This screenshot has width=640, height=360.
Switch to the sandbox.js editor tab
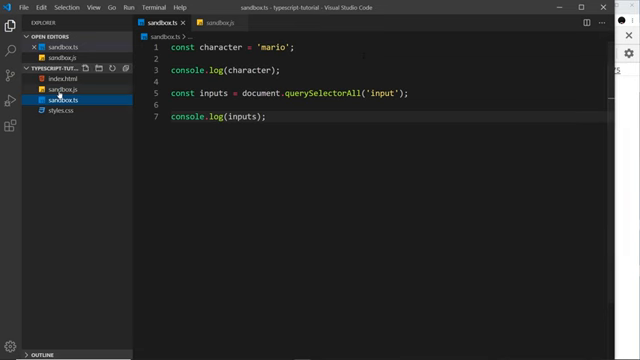pyautogui.click(x=220, y=23)
